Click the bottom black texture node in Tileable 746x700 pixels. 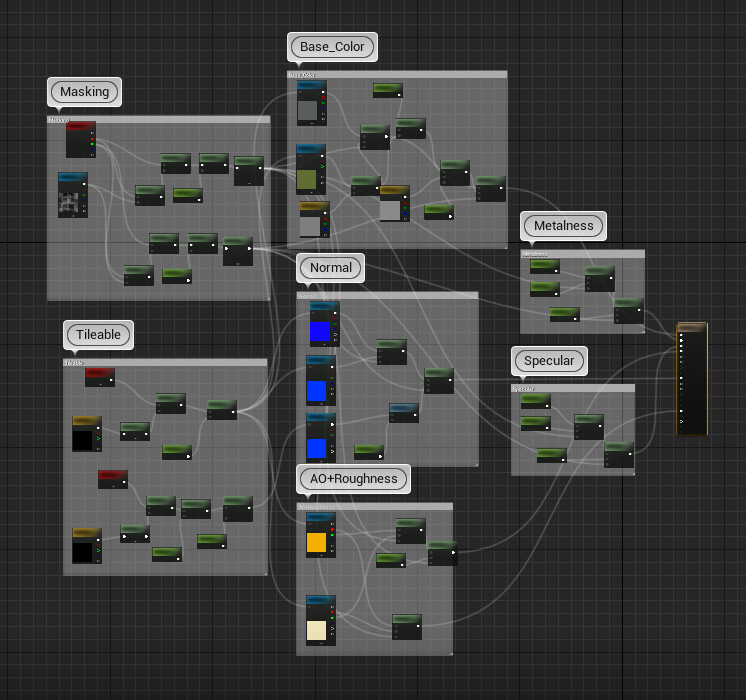(87, 546)
